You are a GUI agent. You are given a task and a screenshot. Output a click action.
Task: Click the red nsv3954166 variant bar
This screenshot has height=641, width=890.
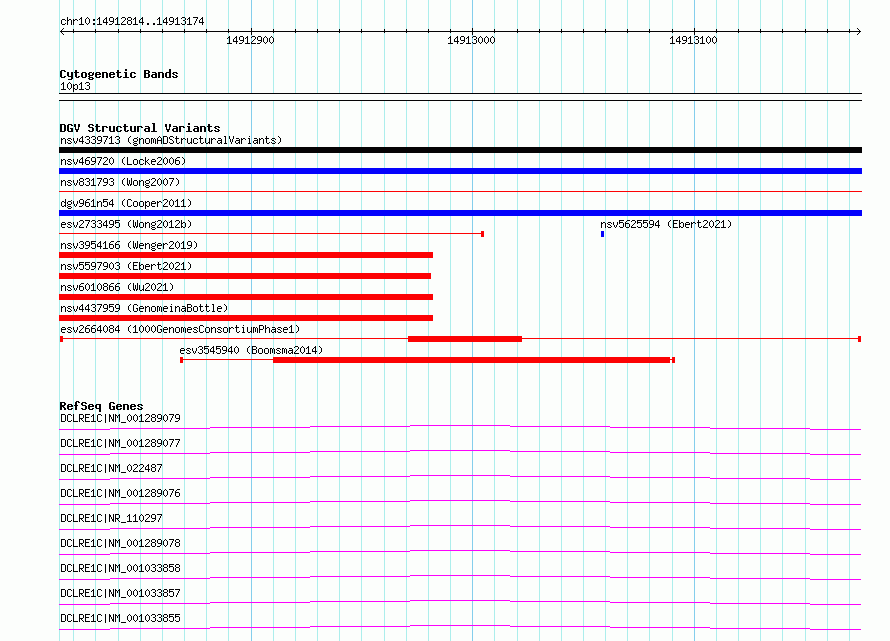coord(246,255)
